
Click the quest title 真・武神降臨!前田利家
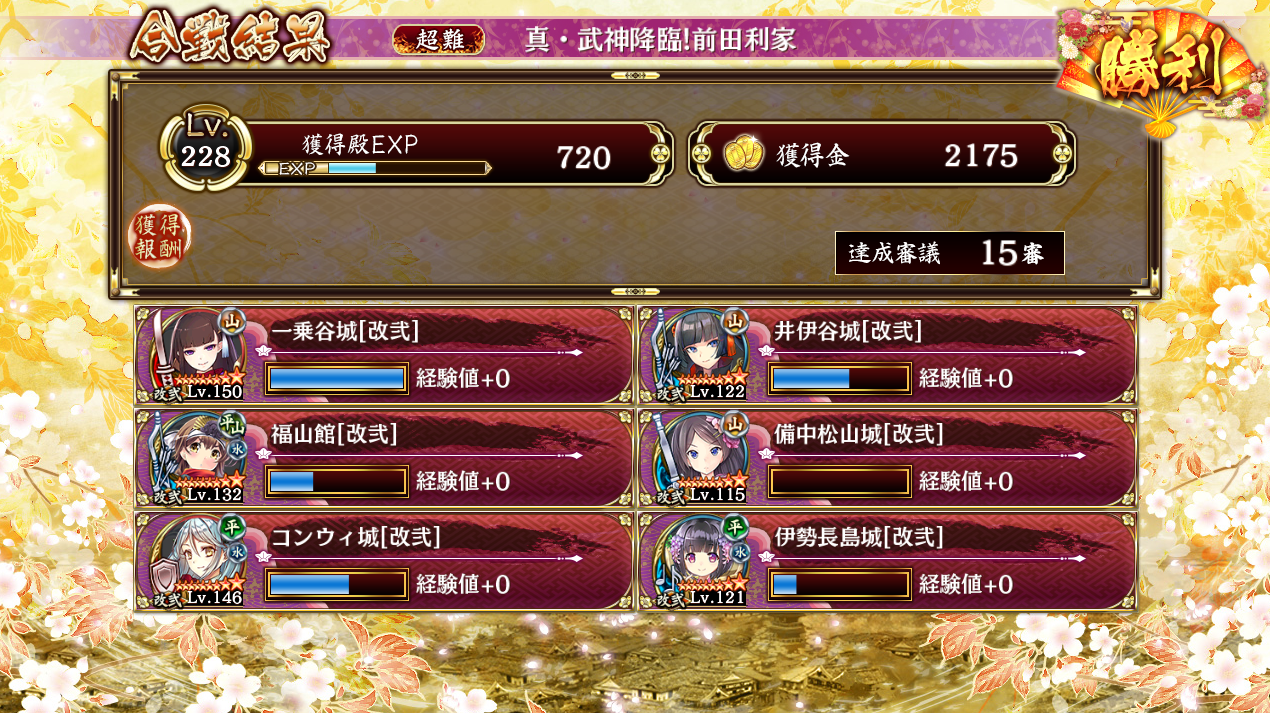(660, 39)
